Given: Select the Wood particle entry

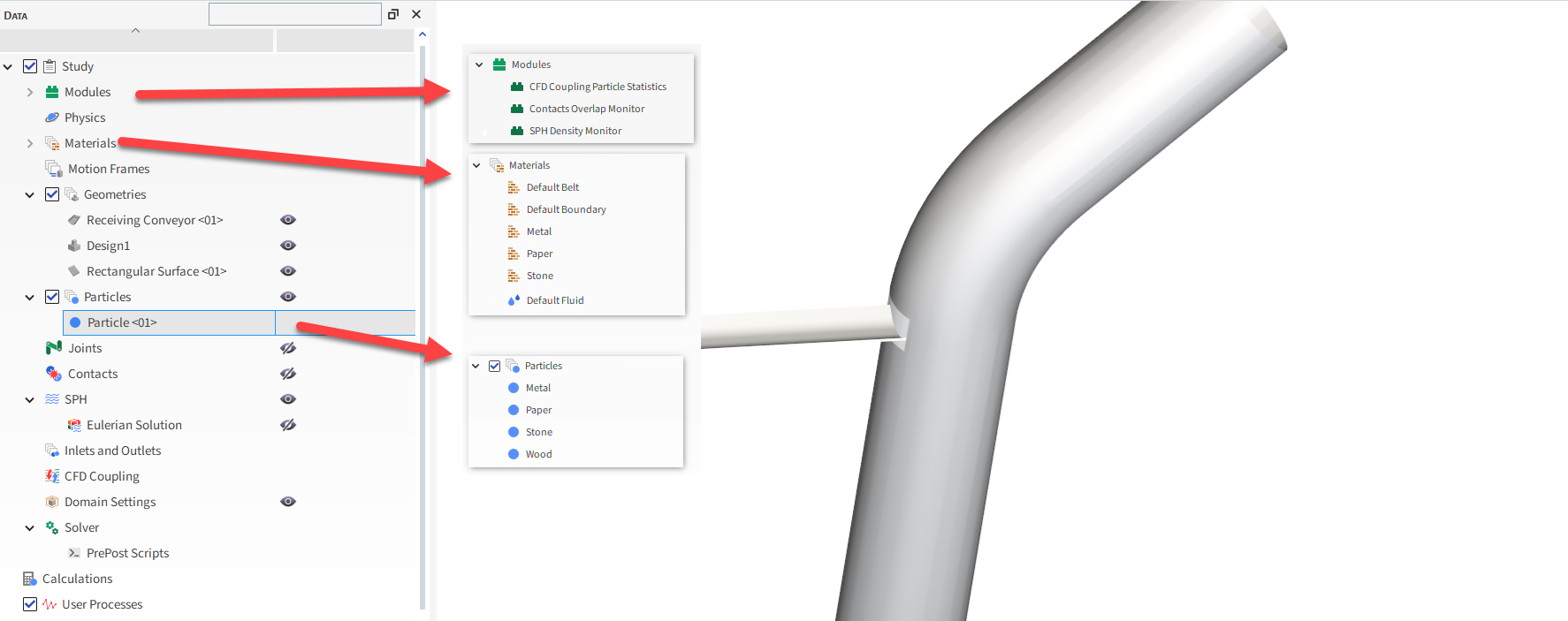Looking at the screenshot, I should pyautogui.click(x=539, y=454).
